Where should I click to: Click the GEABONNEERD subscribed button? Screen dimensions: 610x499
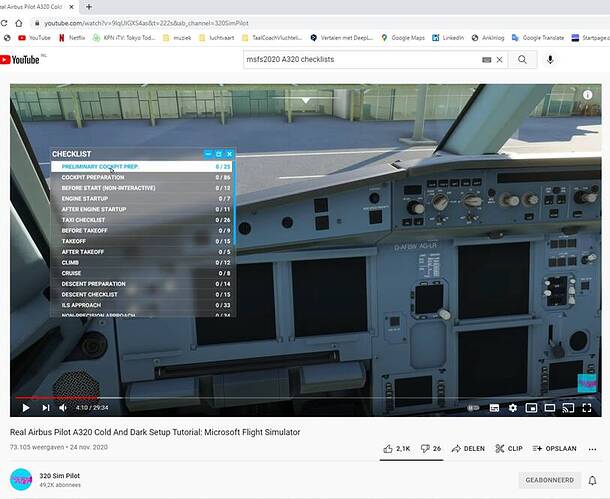click(549, 480)
